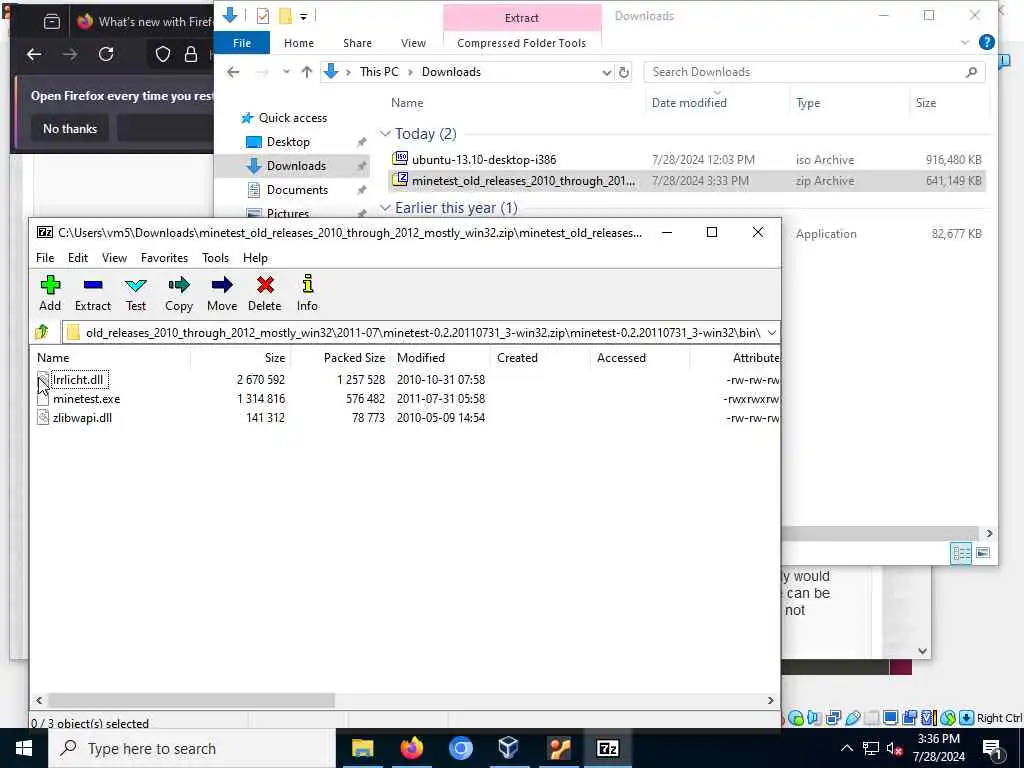Open Windows Start menu
Viewport: 1024px width, 768px height.
coord(24,748)
